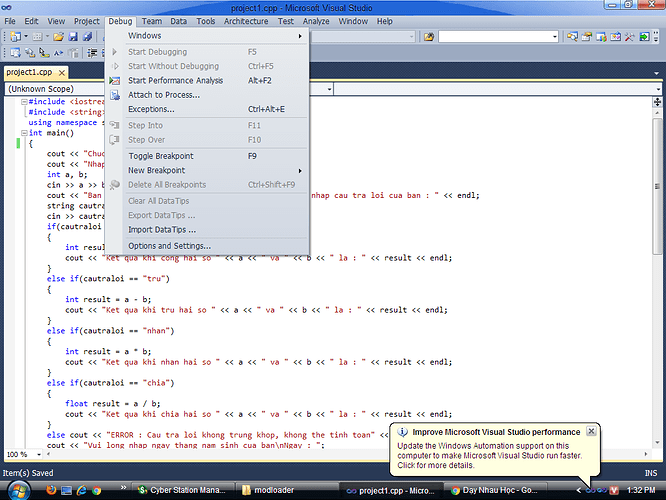Click the vertical scrollbar thumb in editor
The image size is (666, 500).
[x=658, y=186]
